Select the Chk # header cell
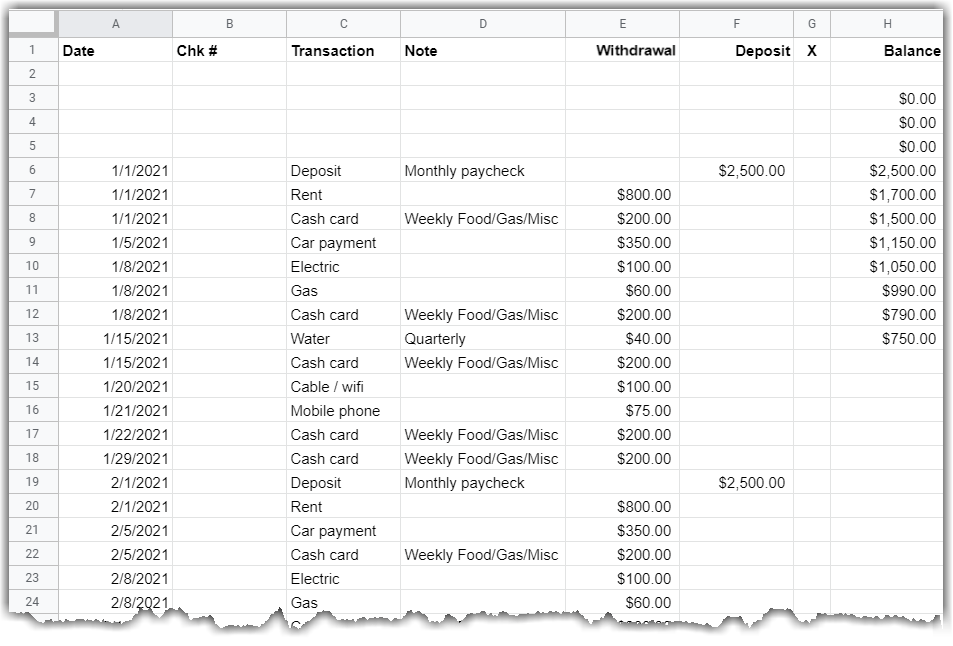 tap(230, 50)
